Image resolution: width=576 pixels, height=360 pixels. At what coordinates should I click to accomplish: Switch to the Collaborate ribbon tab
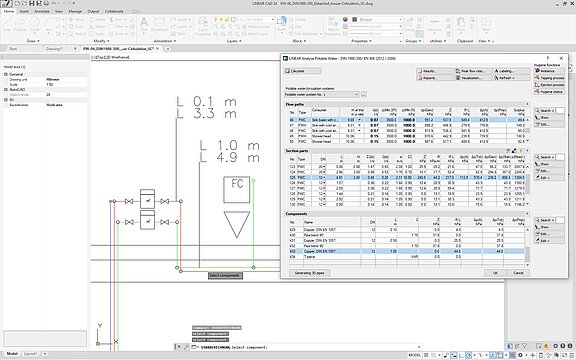click(114, 11)
